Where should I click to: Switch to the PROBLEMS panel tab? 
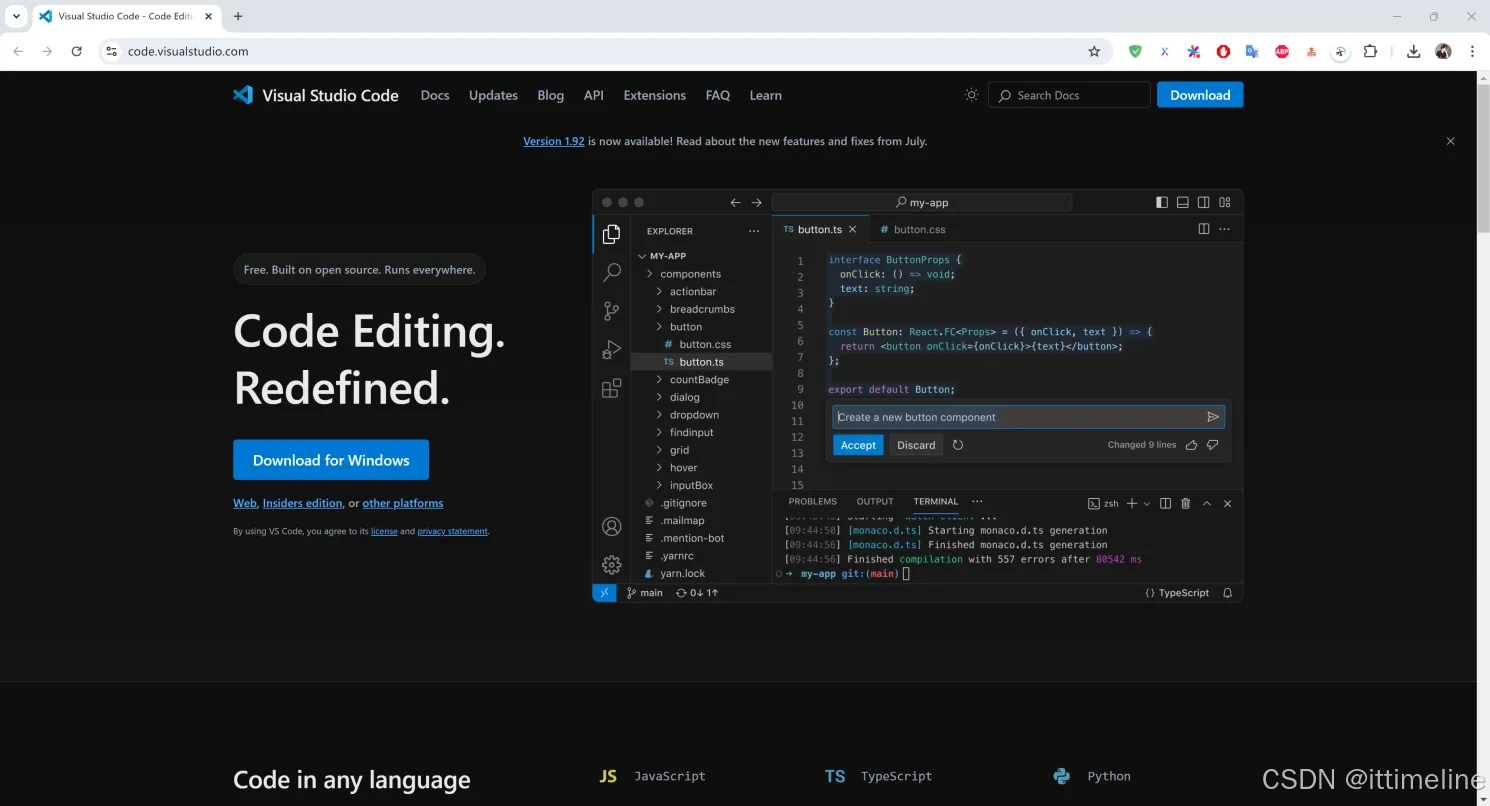click(x=812, y=502)
